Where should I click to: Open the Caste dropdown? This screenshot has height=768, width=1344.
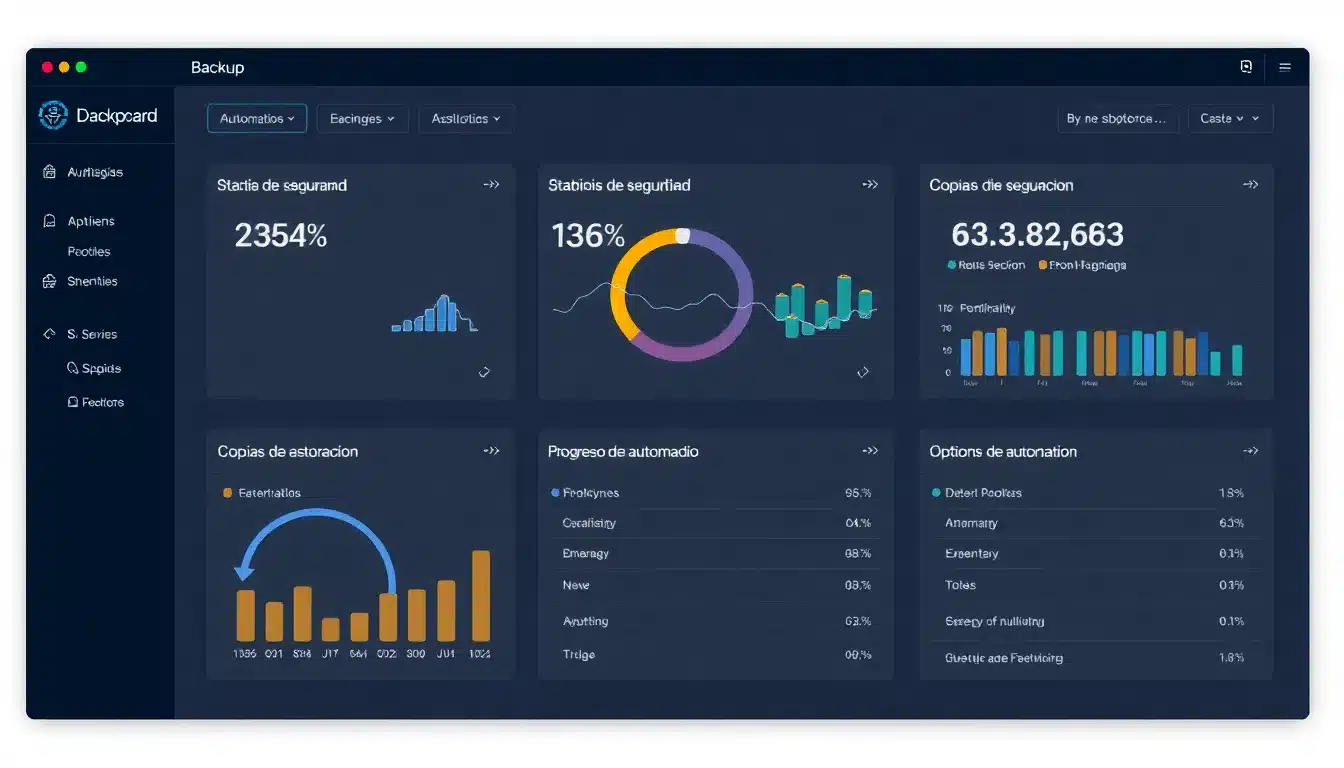click(1231, 117)
